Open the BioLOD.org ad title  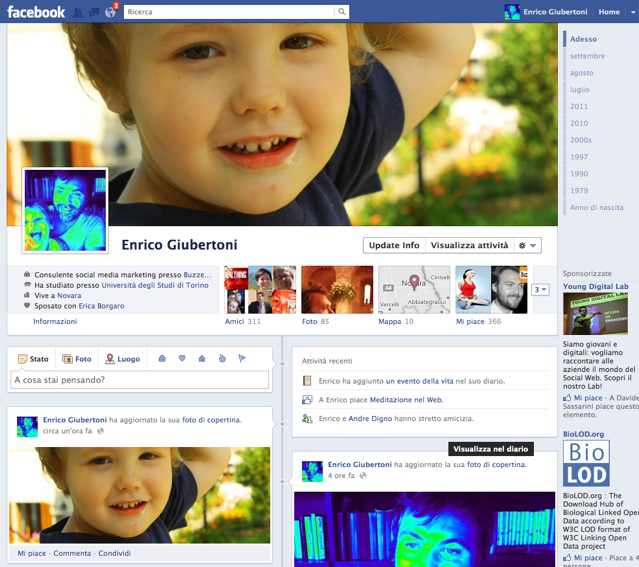pos(583,434)
